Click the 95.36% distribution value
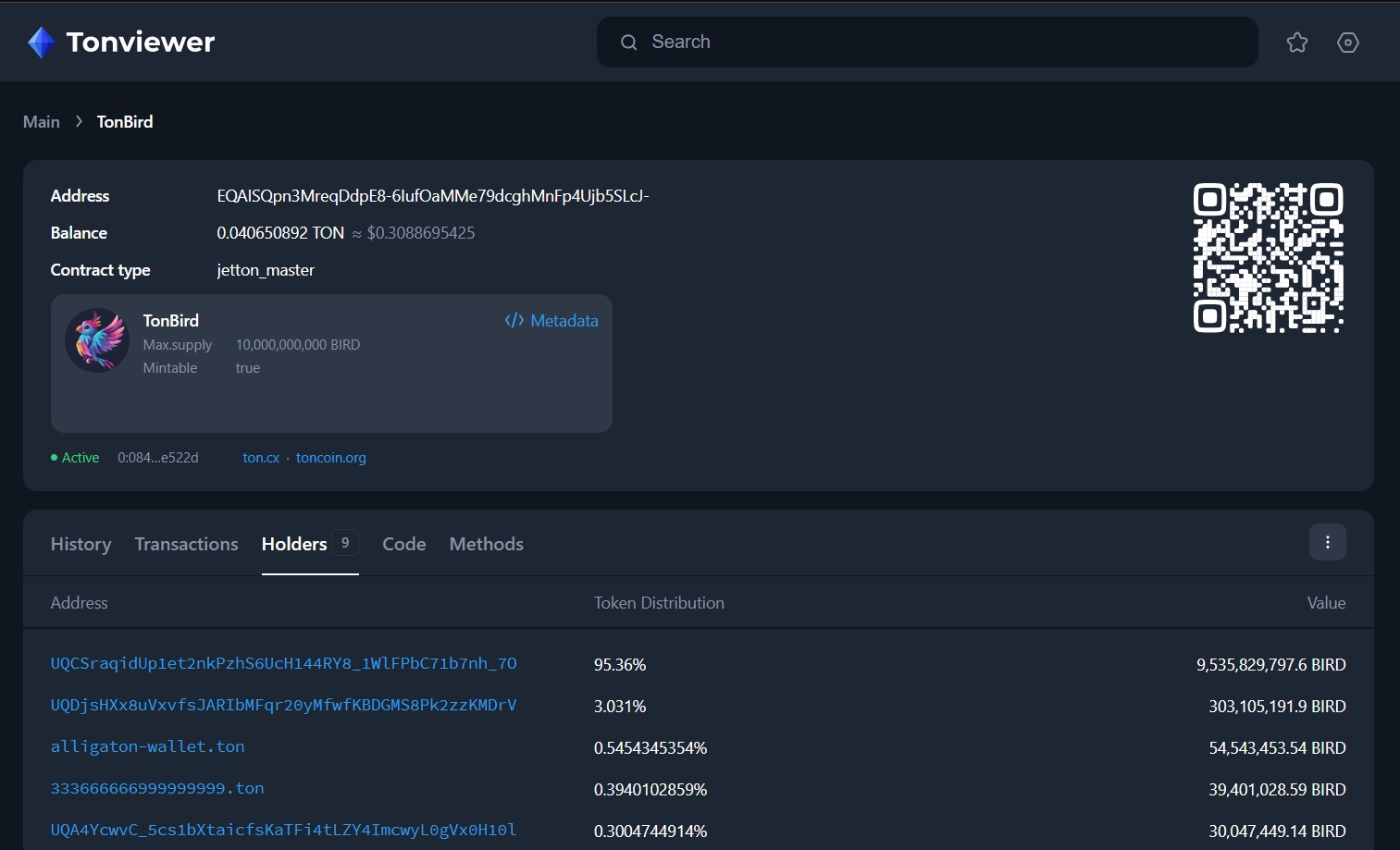 coord(620,665)
